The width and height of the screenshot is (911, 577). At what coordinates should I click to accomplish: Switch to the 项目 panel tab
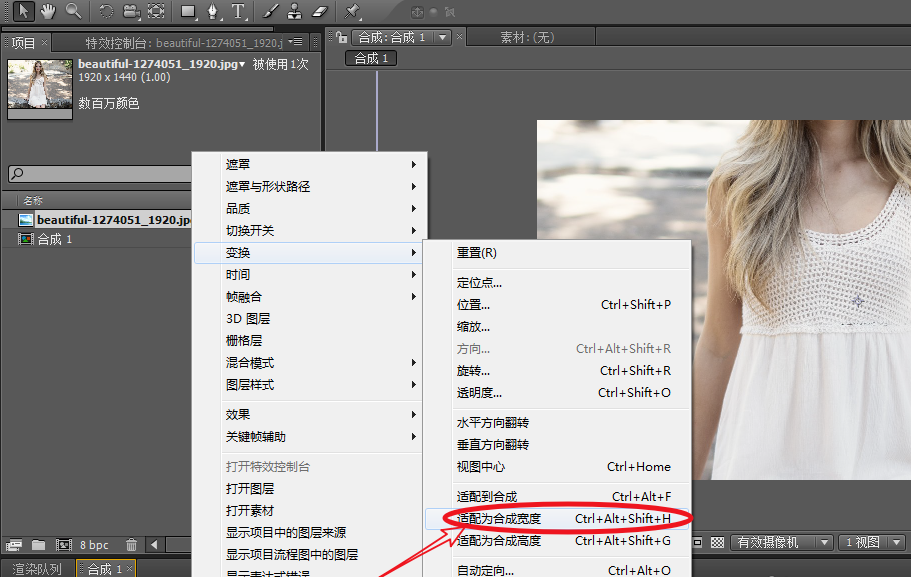[x=23, y=42]
